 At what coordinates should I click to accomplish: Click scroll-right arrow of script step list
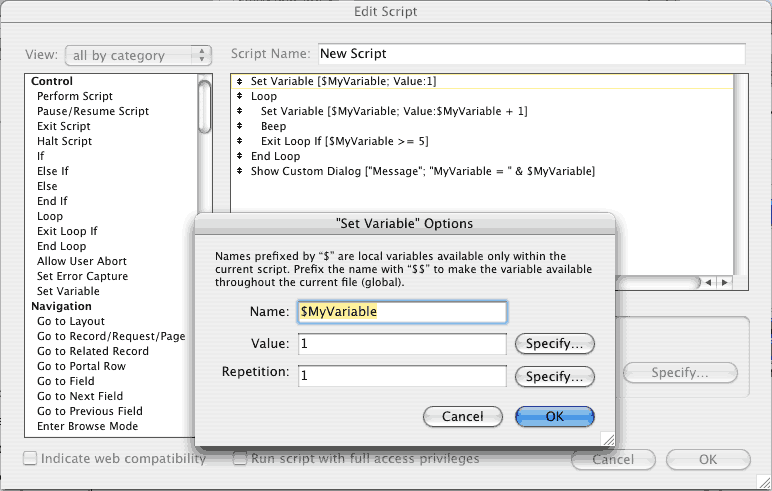(x=724, y=282)
